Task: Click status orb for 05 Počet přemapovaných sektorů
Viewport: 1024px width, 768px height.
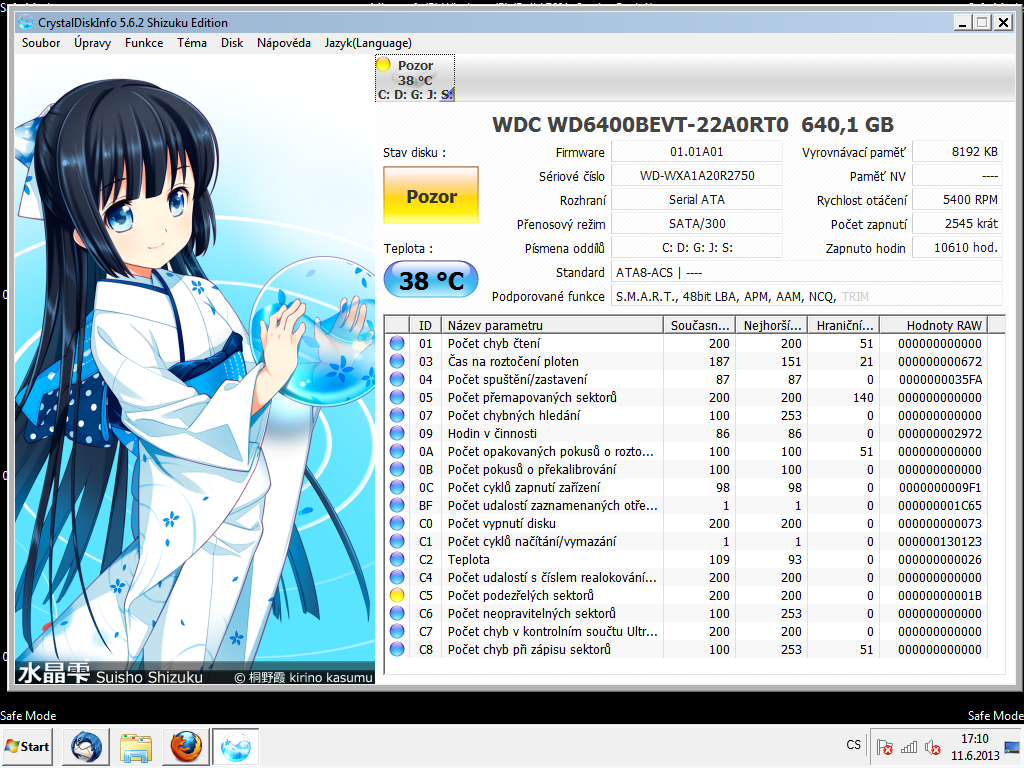Action: [397, 397]
